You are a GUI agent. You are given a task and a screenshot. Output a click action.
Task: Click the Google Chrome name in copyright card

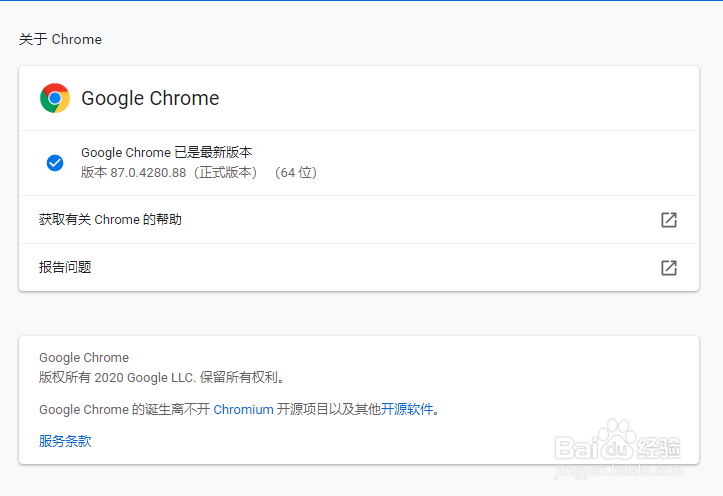click(84, 358)
